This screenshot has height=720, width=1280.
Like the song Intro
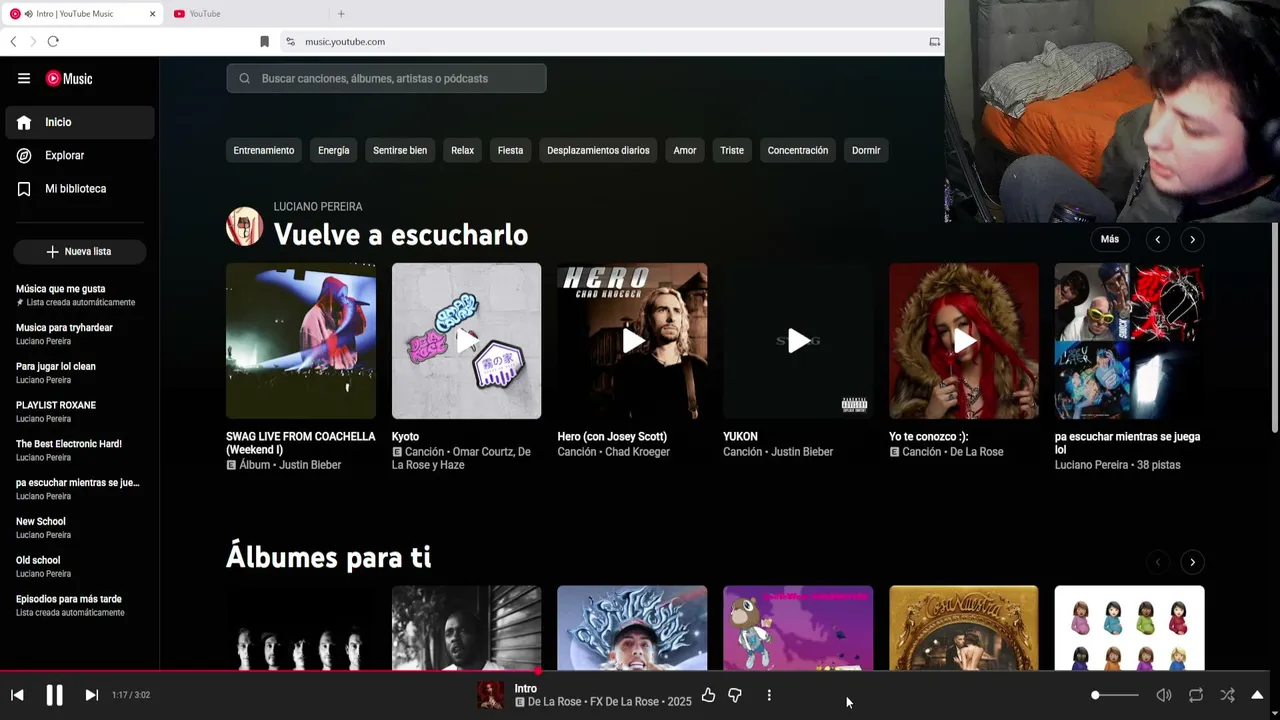pyautogui.click(x=708, y=695)
